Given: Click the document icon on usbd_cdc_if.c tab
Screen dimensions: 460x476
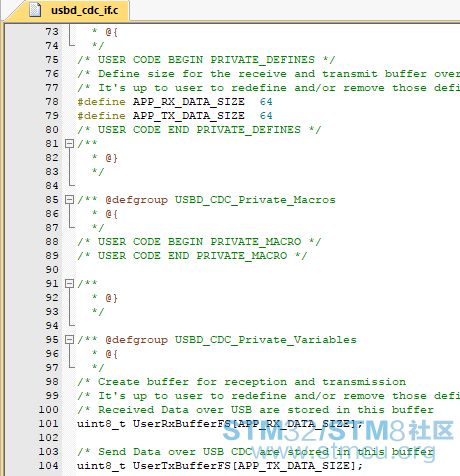Looking at the screenshot, I should [x=35, y=10].
